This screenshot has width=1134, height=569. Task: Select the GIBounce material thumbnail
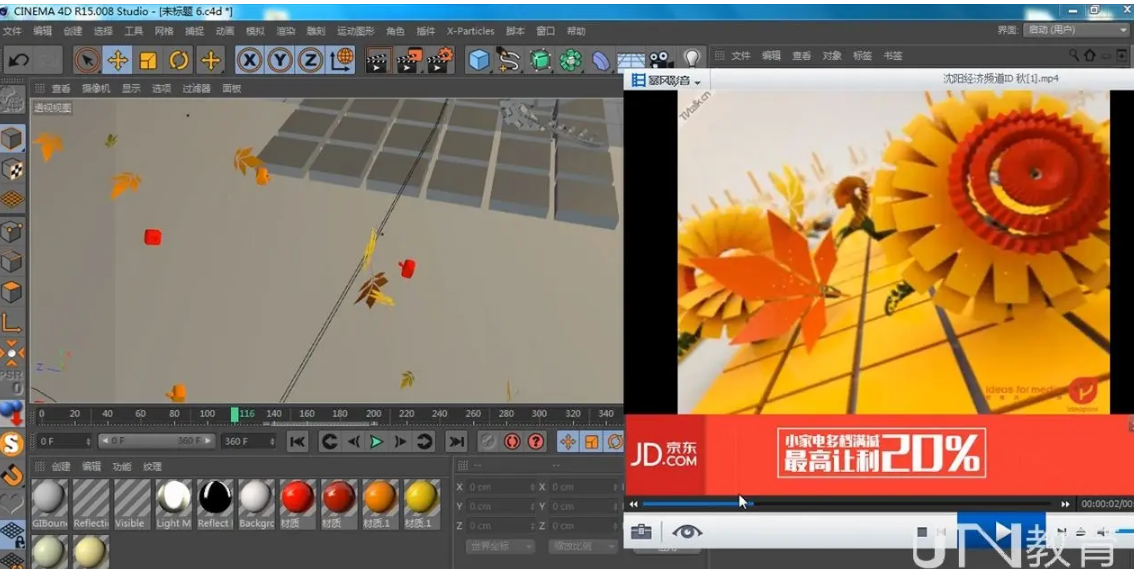pyautogui.click(x=50, y=504)
